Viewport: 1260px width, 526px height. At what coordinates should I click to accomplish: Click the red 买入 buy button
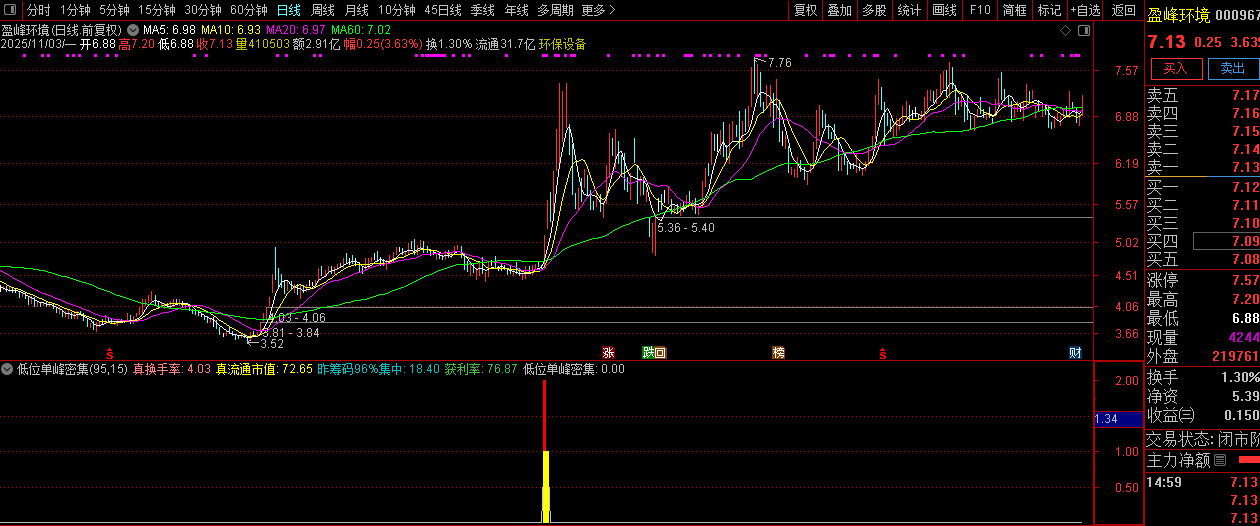[x=1175, y=68]
